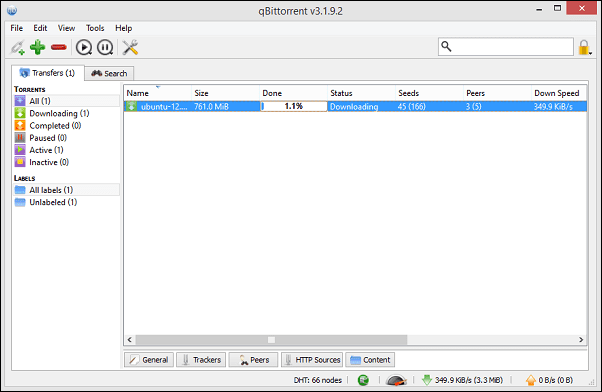Screen dimensions: 602x392
Task: Select the Inactive (0) filter
Action: click(x=67, y=162)
